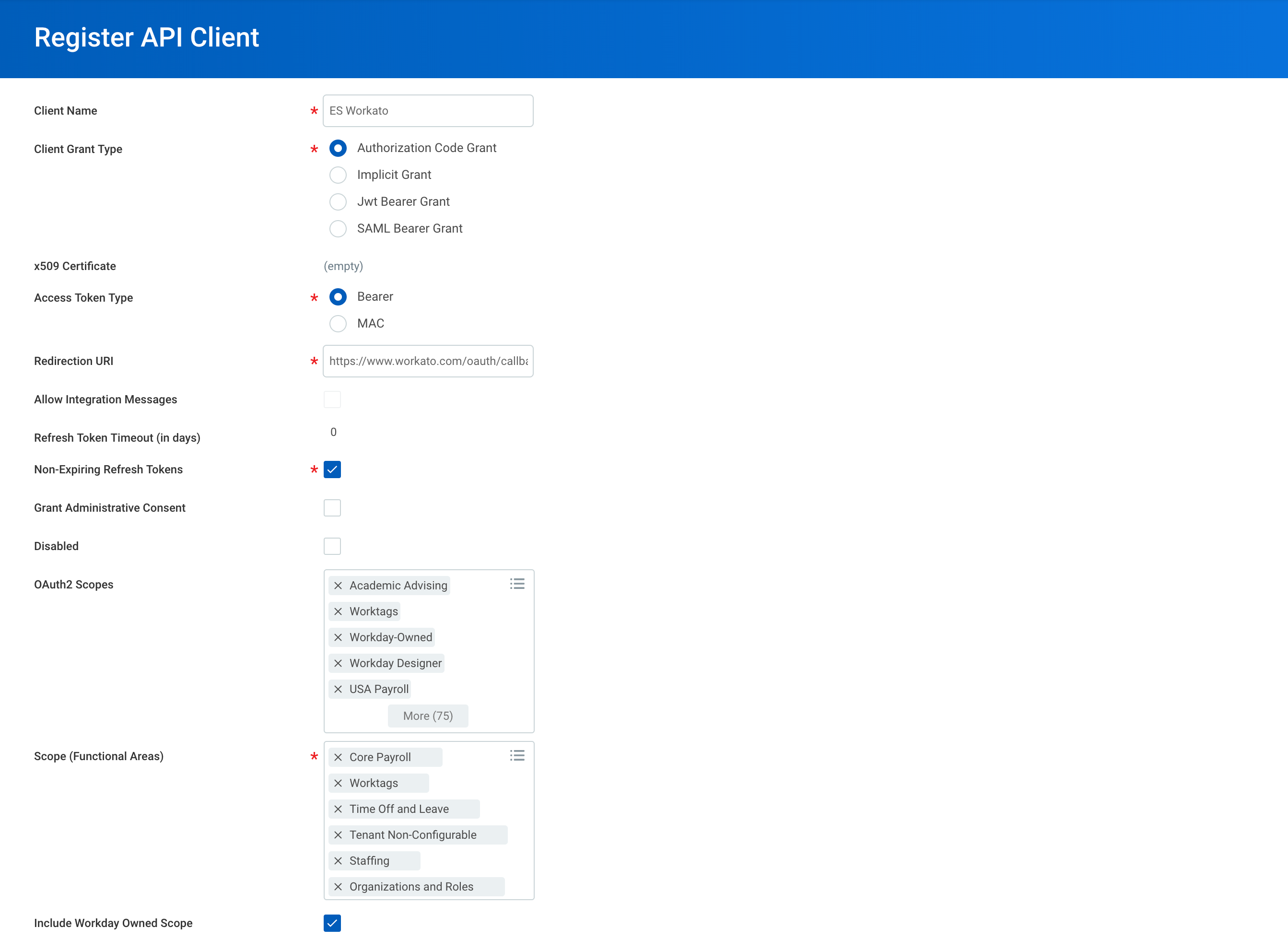
Task: Select MAC access token type
Action: 338,323
